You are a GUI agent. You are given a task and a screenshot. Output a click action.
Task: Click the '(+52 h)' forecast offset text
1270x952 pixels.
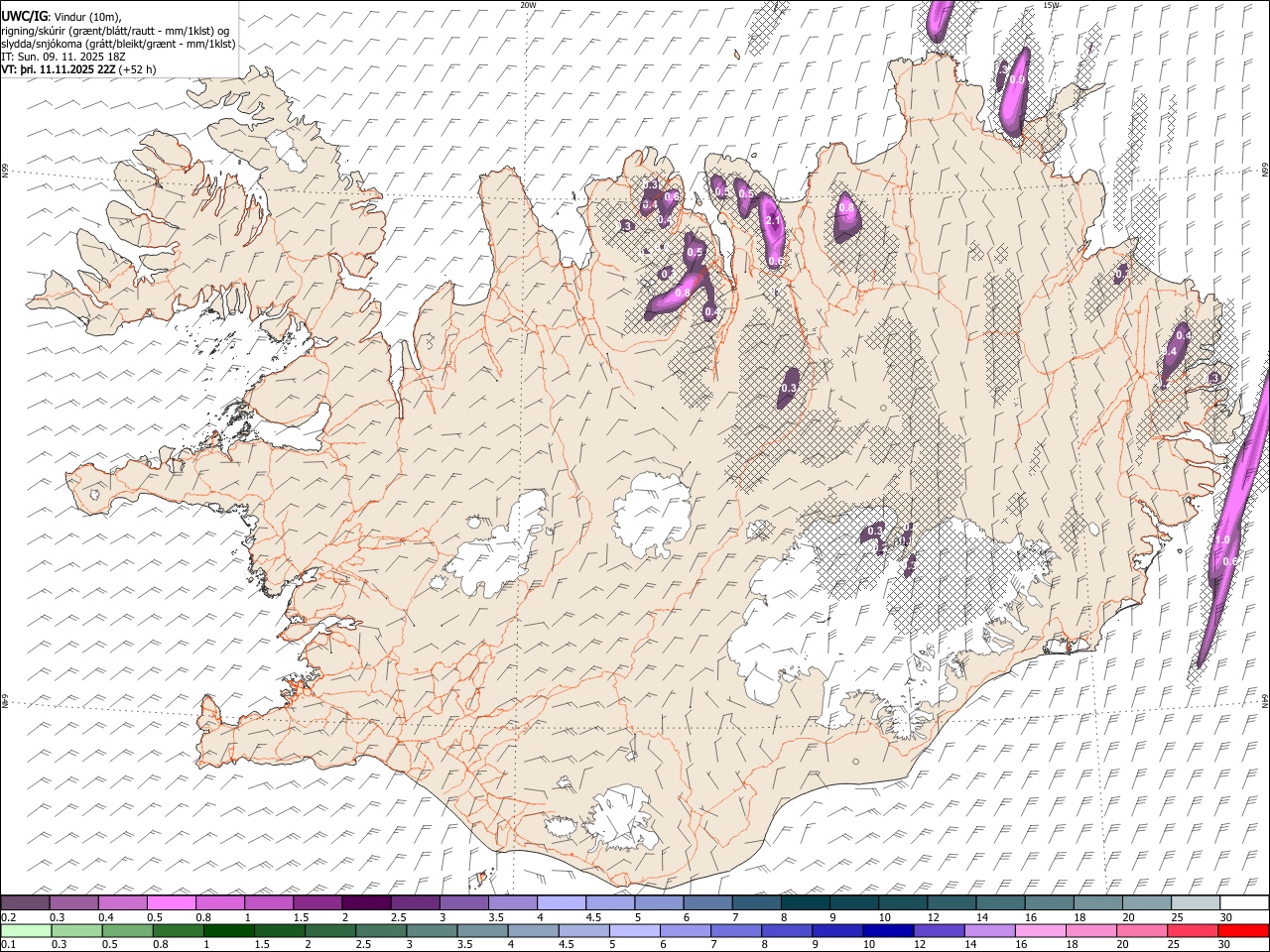(137, 70)
